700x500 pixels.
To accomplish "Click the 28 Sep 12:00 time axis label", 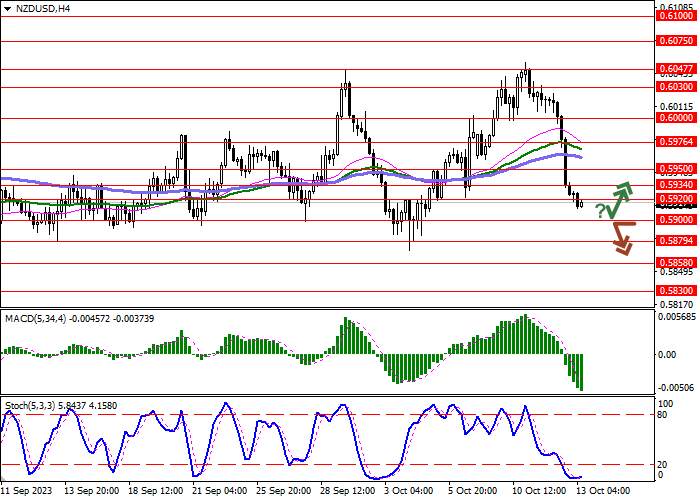I will [x=349, y=491].
